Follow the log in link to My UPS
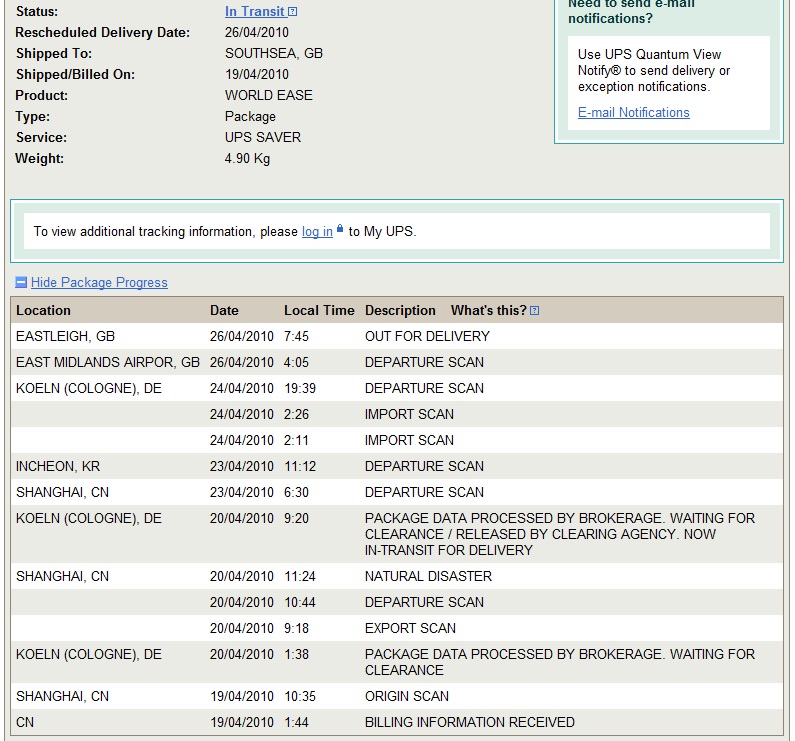 (317, 231)
